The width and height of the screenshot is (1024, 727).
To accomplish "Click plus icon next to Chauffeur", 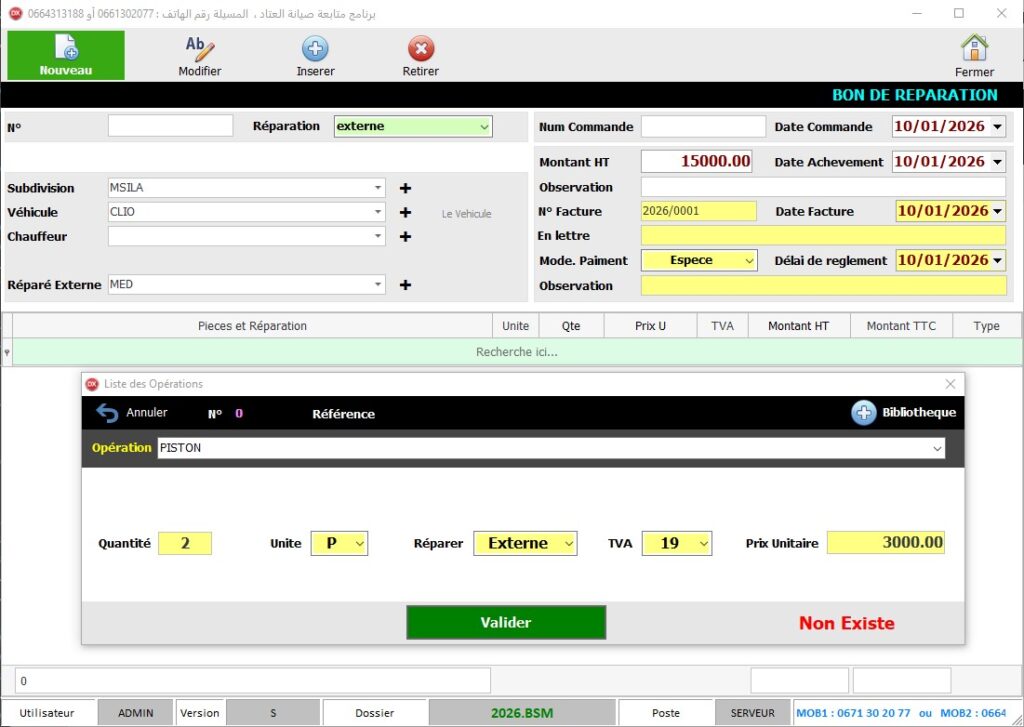I will (x=405, y=237).
